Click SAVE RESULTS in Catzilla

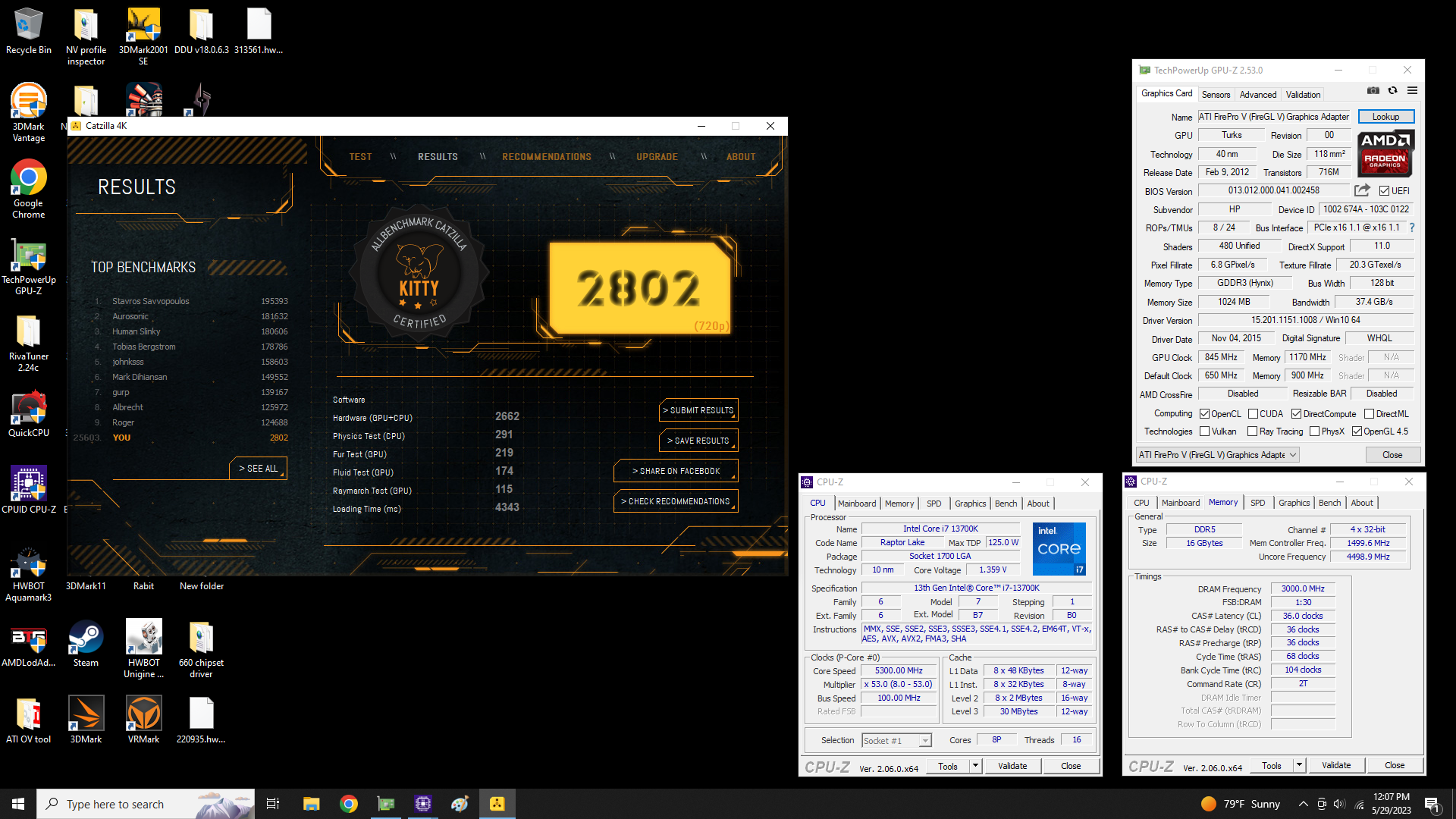tap(698, 441)
